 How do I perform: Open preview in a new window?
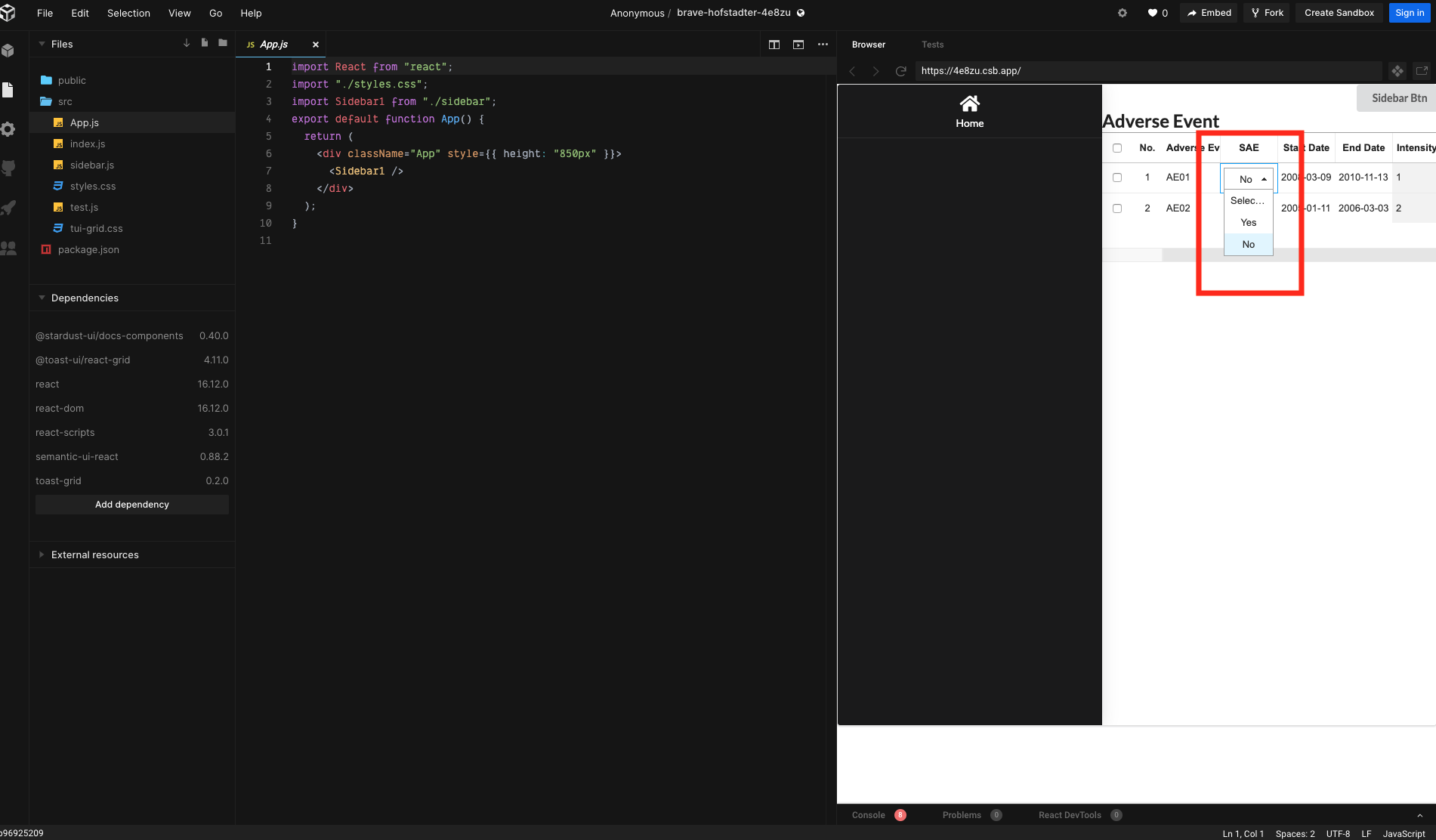click(x=1423, y=71)
